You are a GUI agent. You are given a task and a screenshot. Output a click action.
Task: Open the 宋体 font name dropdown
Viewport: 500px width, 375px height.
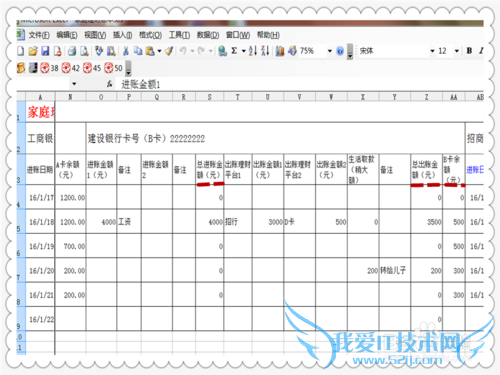432,51
